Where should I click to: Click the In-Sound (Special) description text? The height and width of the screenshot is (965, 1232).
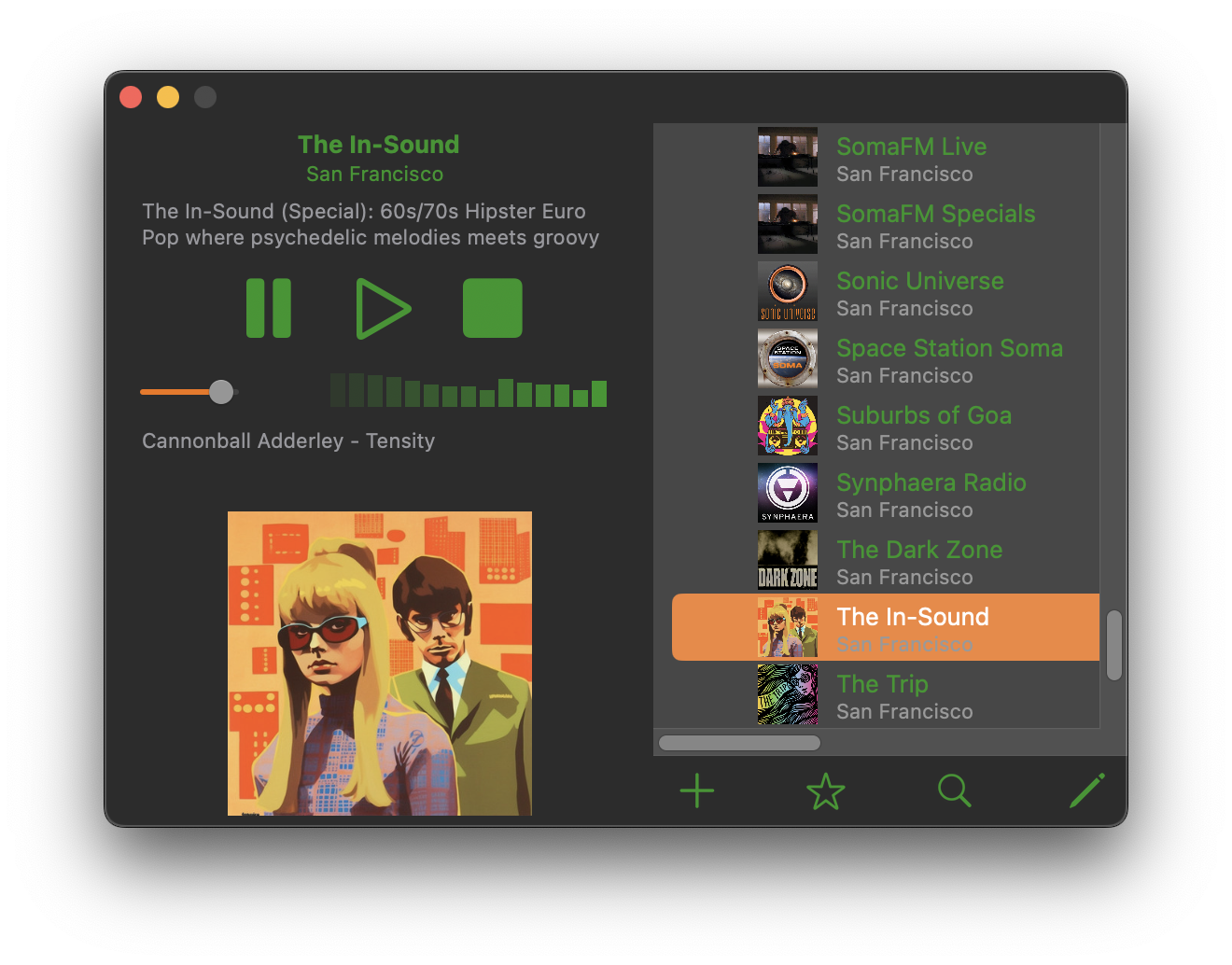pyautogui.click(x=371, y=224)
